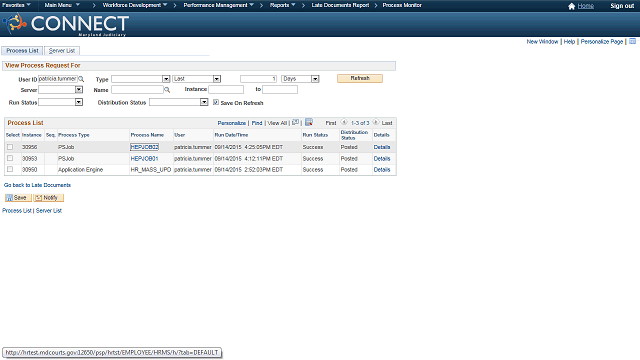The image size is (640, 360).
Task: Click Instance column header
Action: pyautogui.click(x=32, y=135)
